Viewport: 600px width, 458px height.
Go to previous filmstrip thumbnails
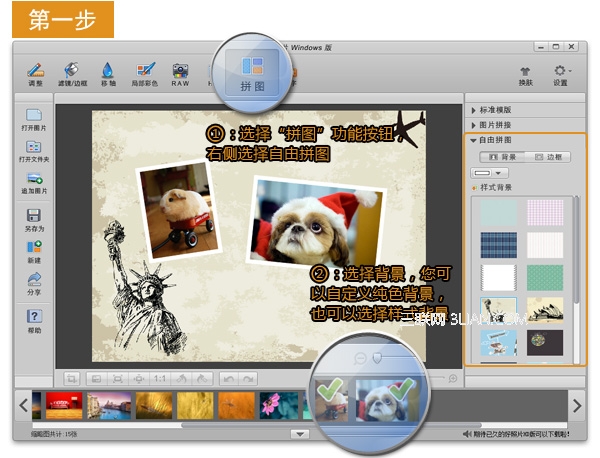click(24, 405)
